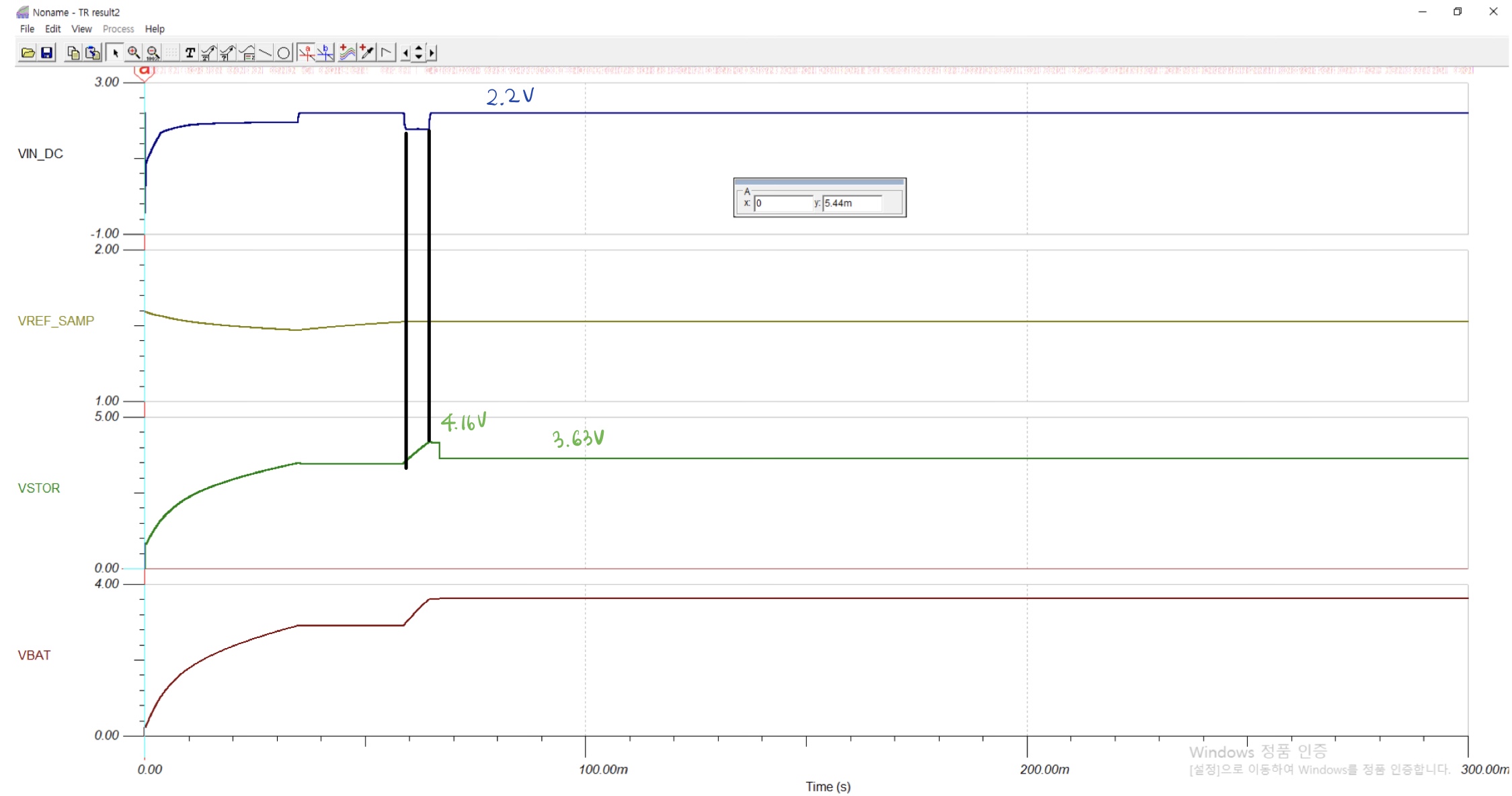Select the circle drawing tool
1512x796 pixels.
tap(284, 52)
